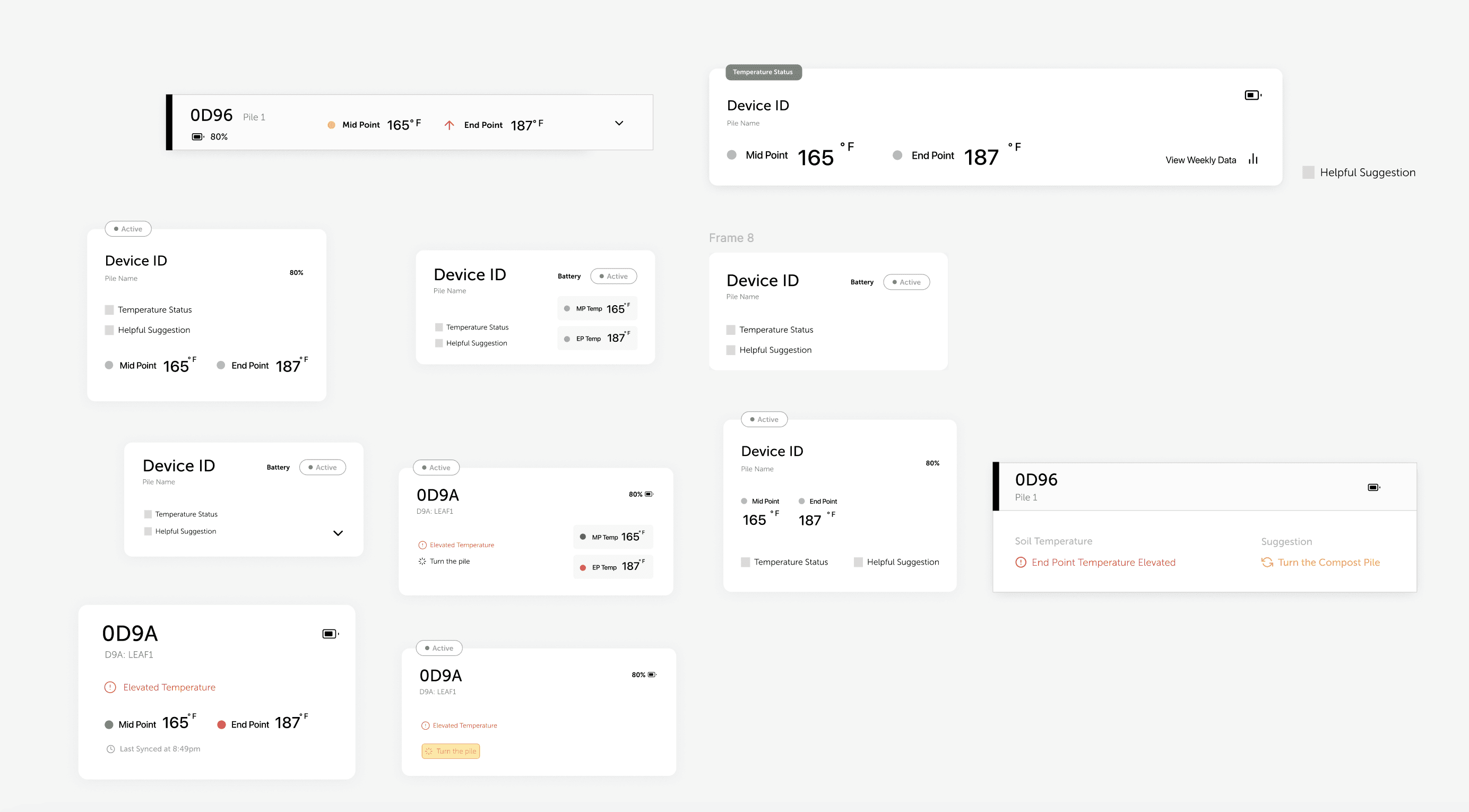Image resolution: width=1469 pixels, height=812 pixels.
Task: Check the Helpful Suggestion box in Frame 8
Action: coord(730,350)
